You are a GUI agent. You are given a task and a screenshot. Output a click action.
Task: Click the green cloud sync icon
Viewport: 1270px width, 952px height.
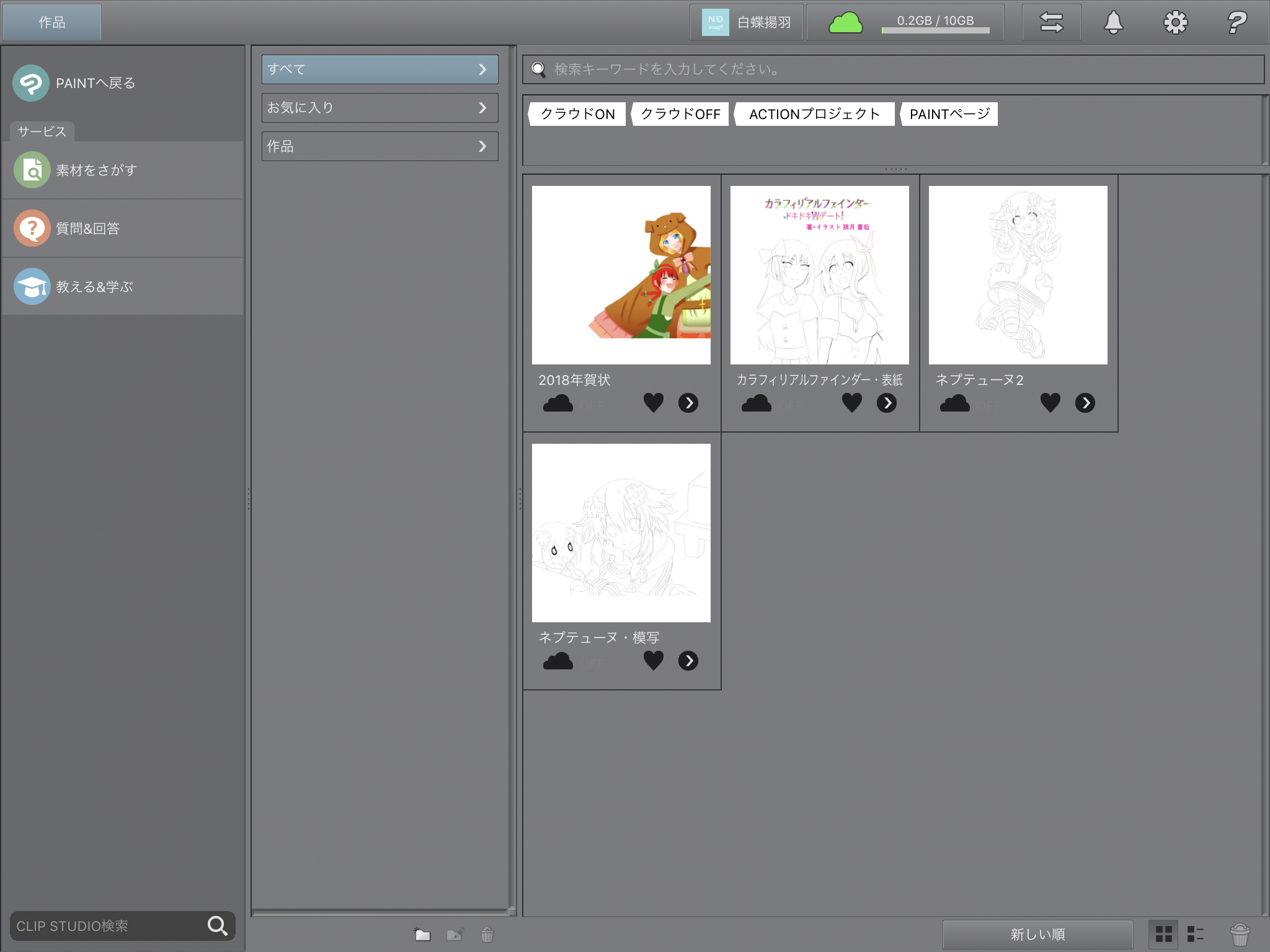point(845,23)
